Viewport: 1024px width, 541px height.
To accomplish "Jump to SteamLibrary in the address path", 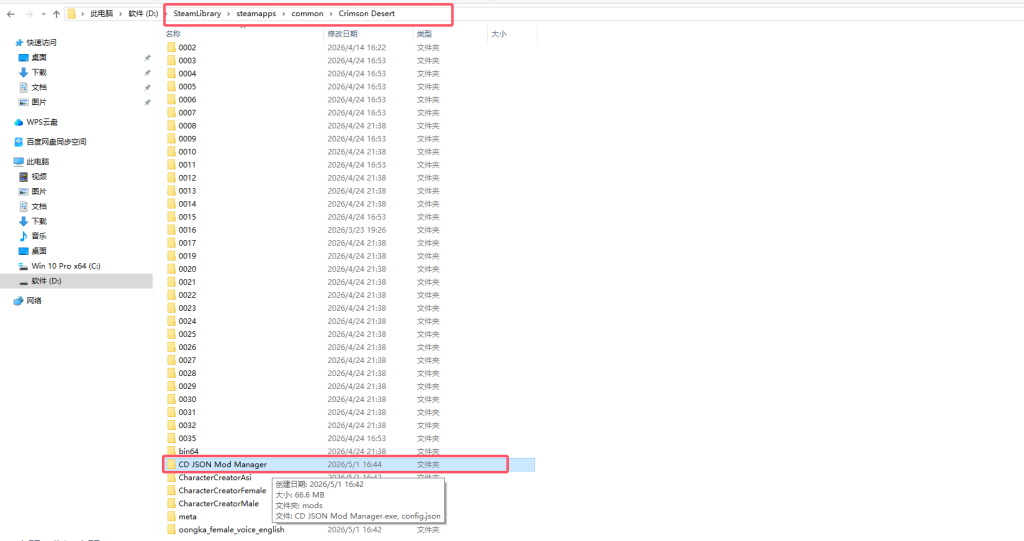I will pyautogui.click(x=197, y=14).
